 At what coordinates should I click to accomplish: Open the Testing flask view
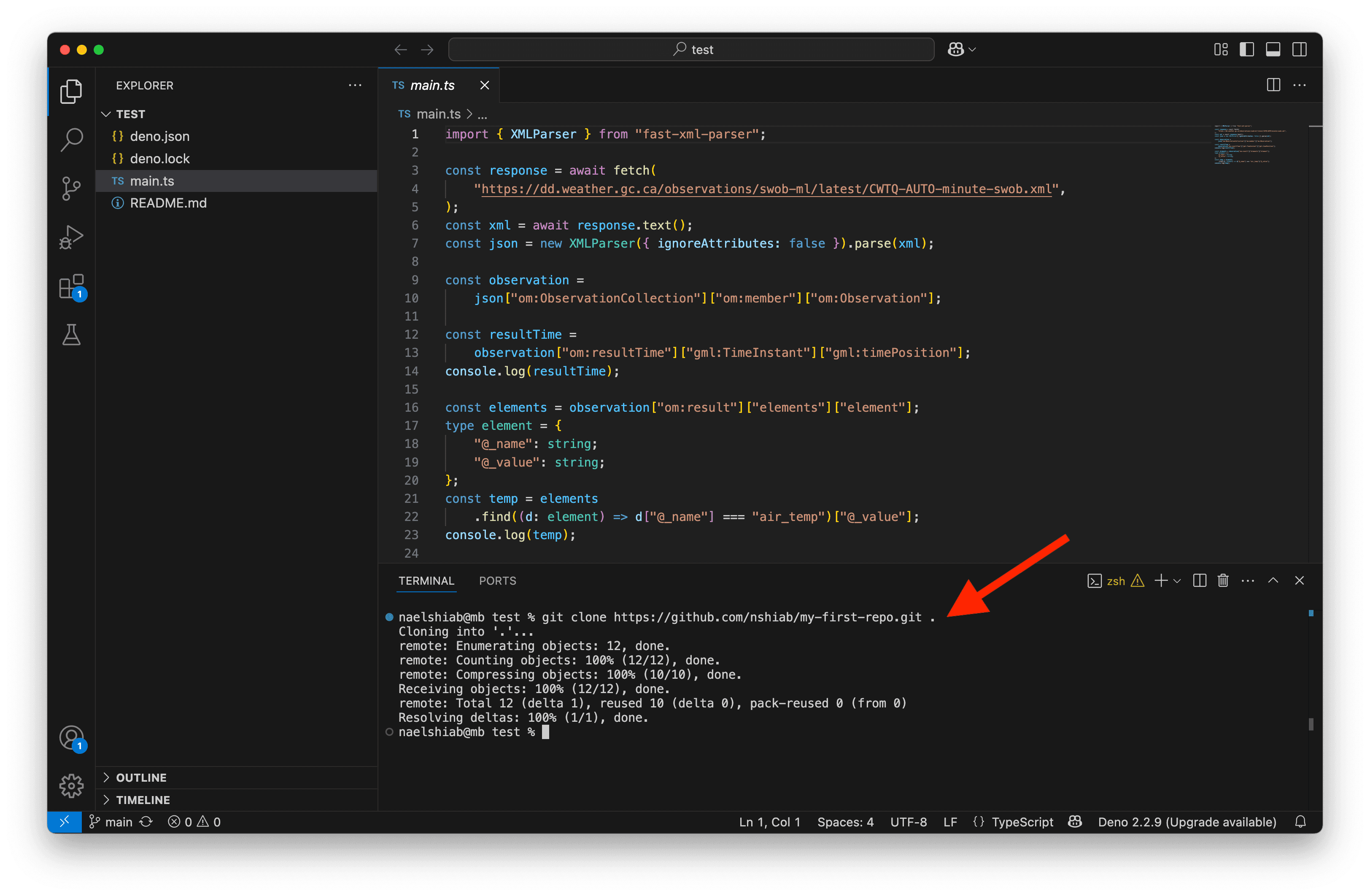71,335
